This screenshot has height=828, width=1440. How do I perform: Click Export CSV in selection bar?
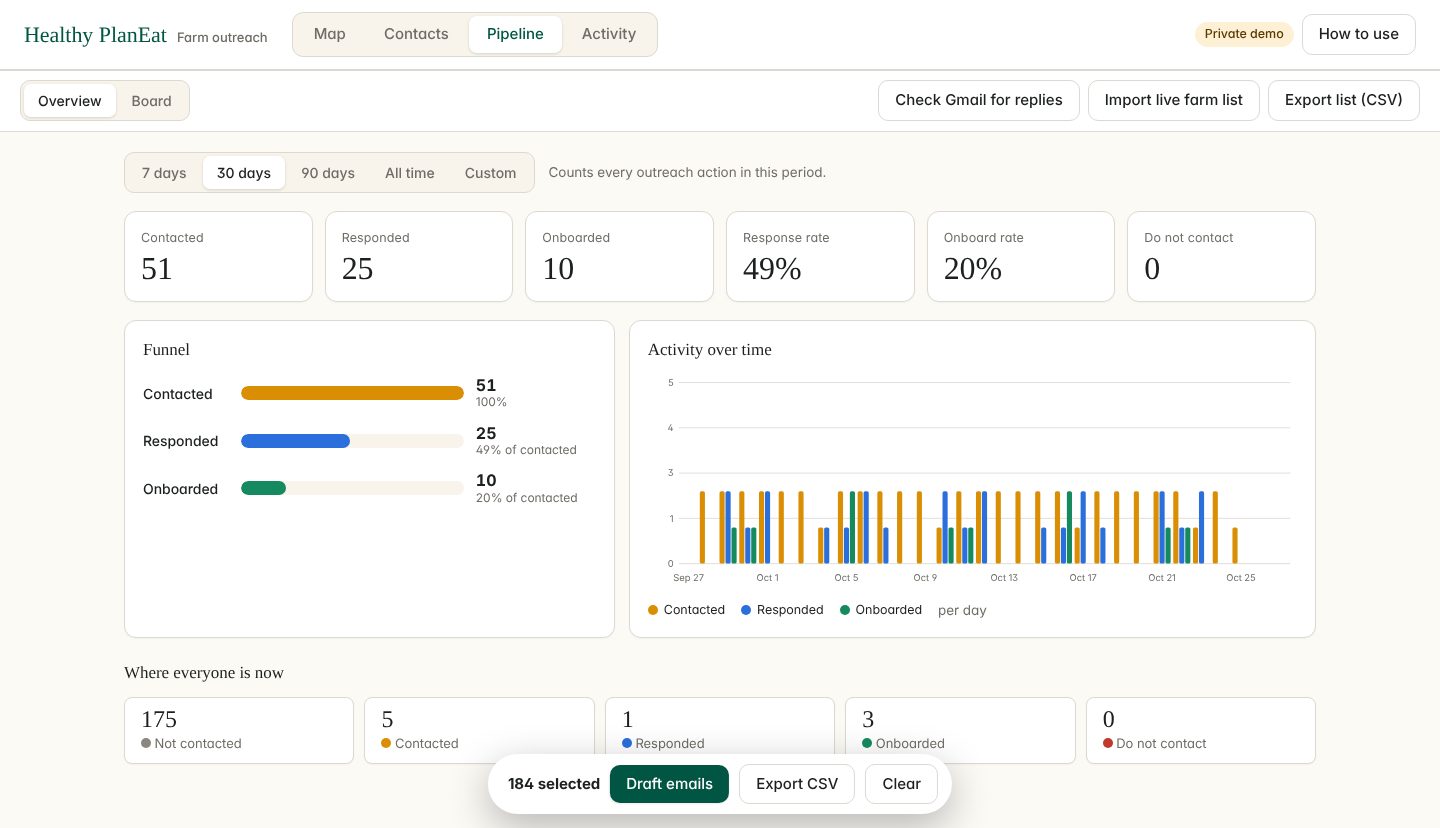click(x=797, y=784)
